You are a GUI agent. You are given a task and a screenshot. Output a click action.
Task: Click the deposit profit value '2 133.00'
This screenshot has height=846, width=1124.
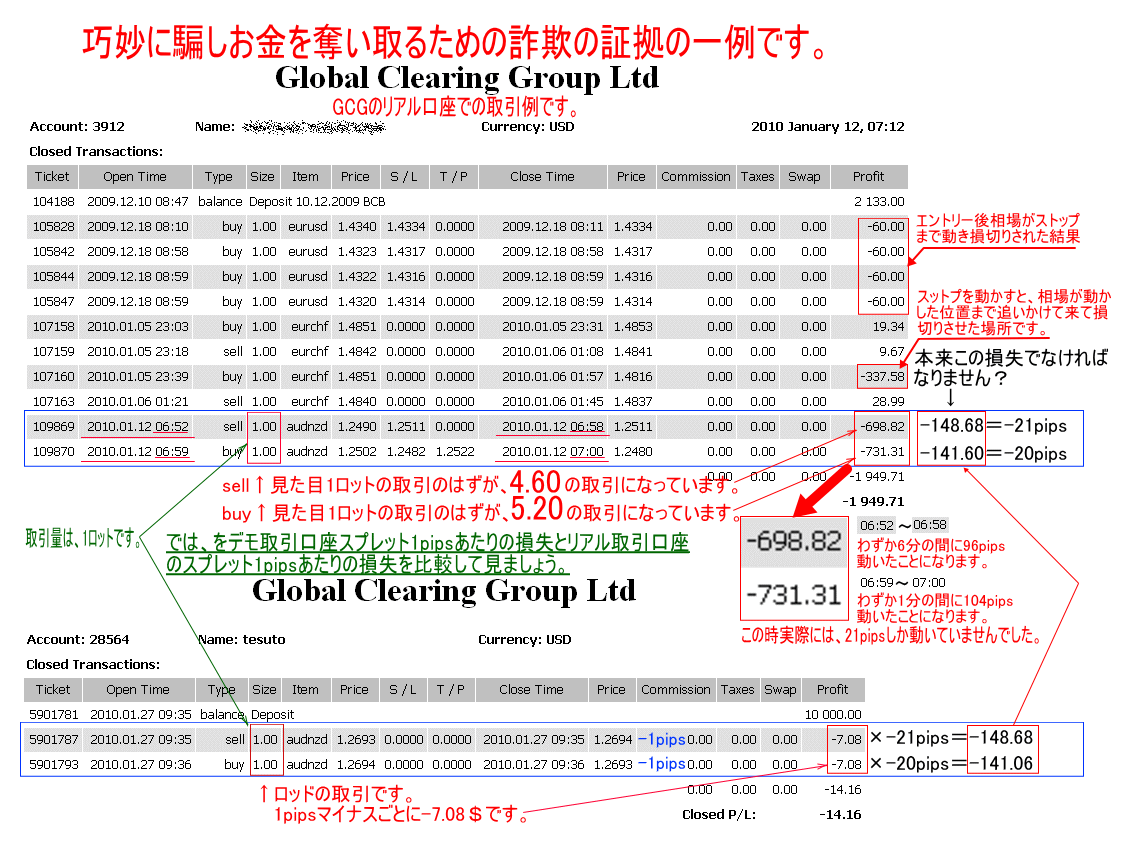880,201
